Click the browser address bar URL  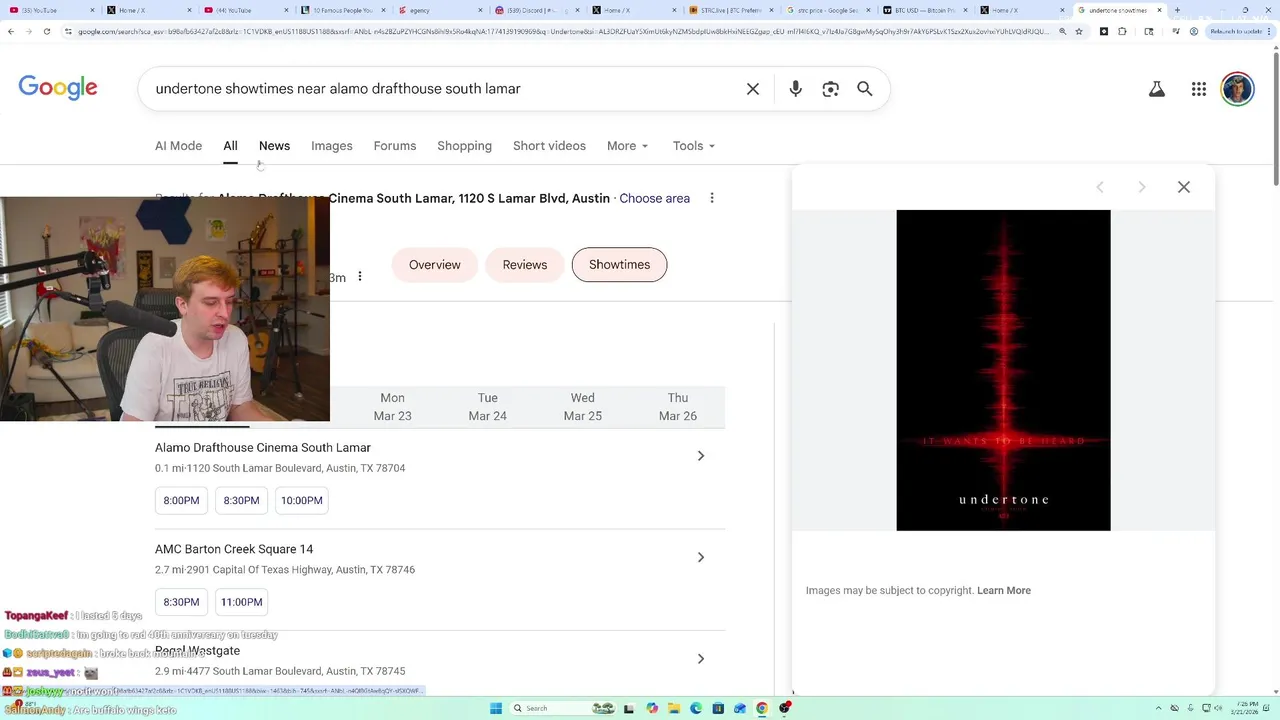coord(563,31)
